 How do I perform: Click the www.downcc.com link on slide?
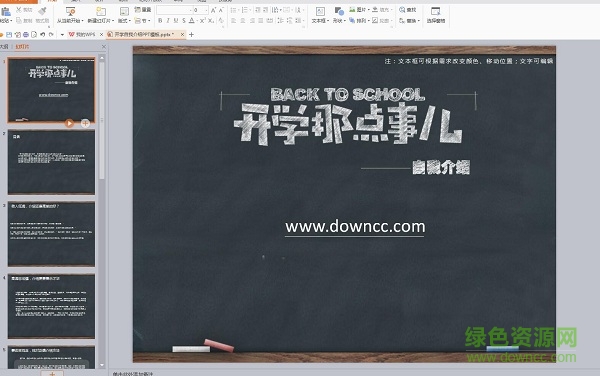point(355,227)
